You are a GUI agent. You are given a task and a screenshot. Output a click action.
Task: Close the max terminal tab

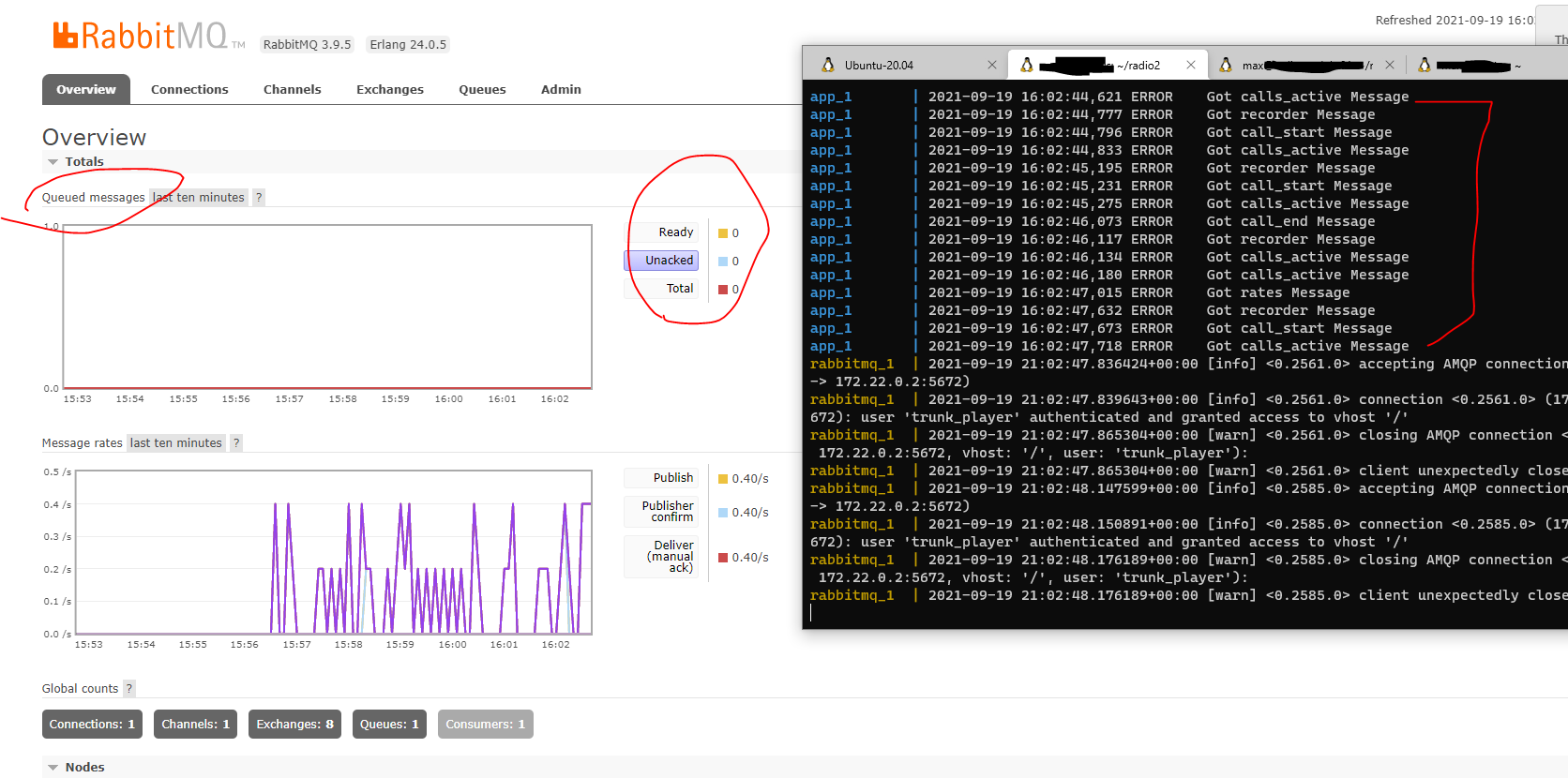tap(1390, 65)
